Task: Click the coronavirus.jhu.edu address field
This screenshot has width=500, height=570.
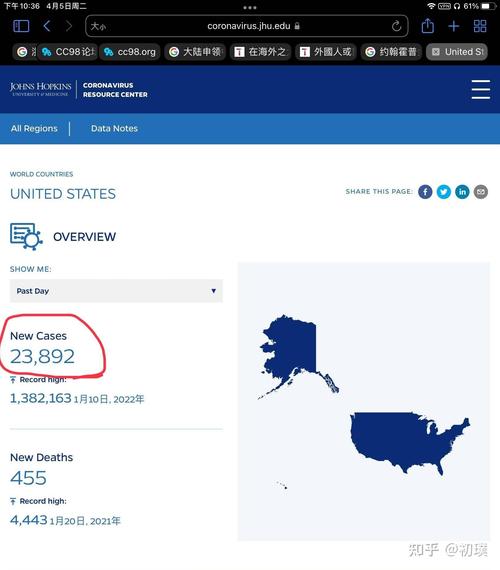Action: (247, 26)
